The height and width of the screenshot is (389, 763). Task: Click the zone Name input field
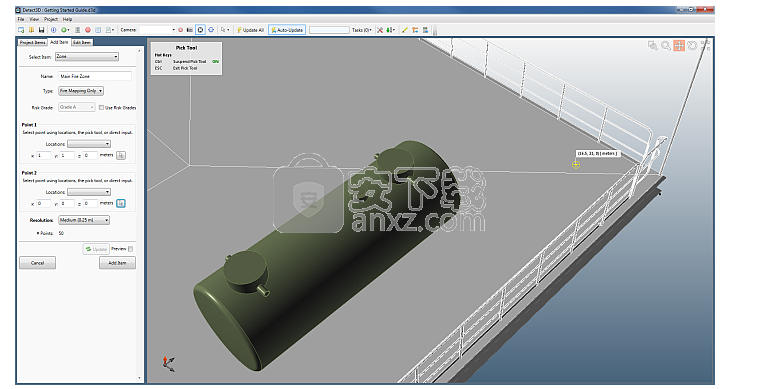(x=95, y=76)
